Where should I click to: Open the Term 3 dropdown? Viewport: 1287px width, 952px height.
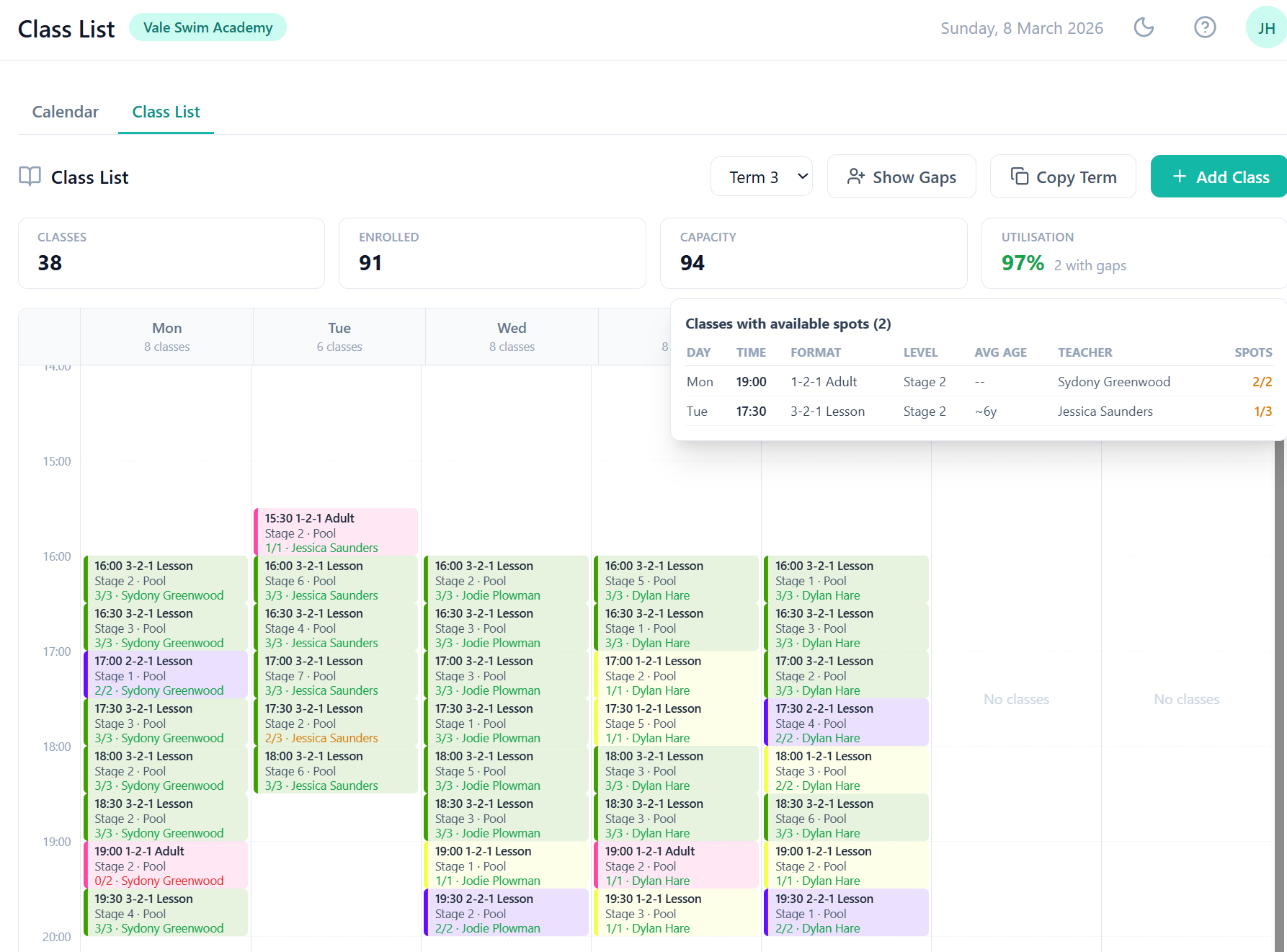(761, 176)
